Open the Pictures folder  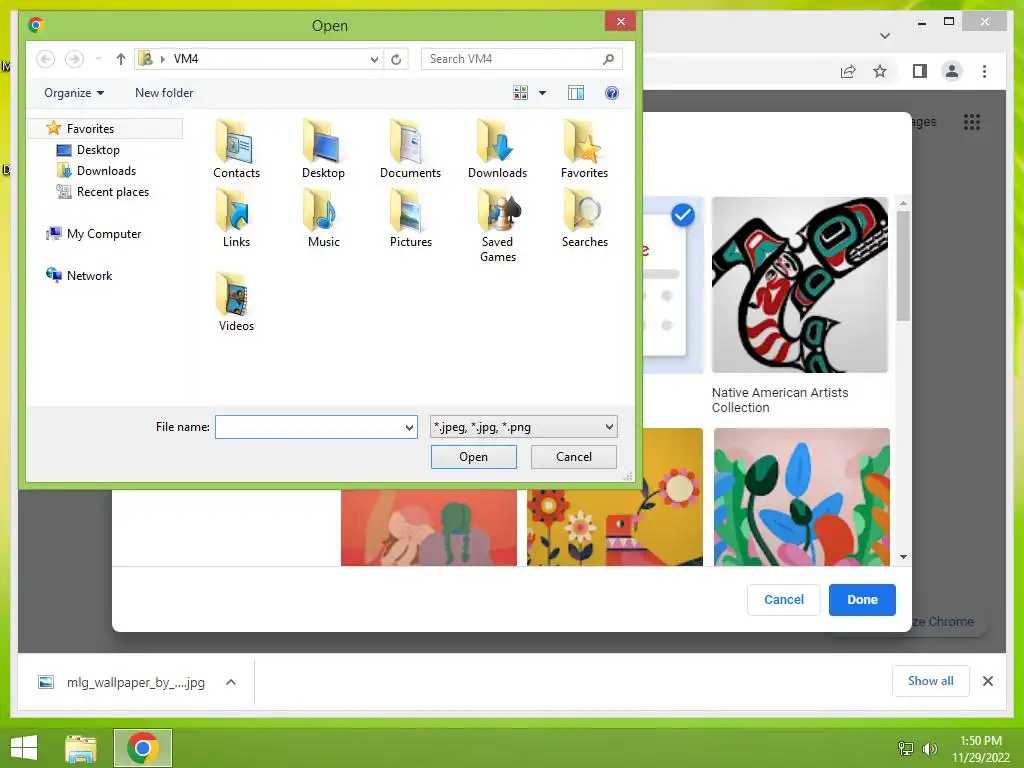410,218
